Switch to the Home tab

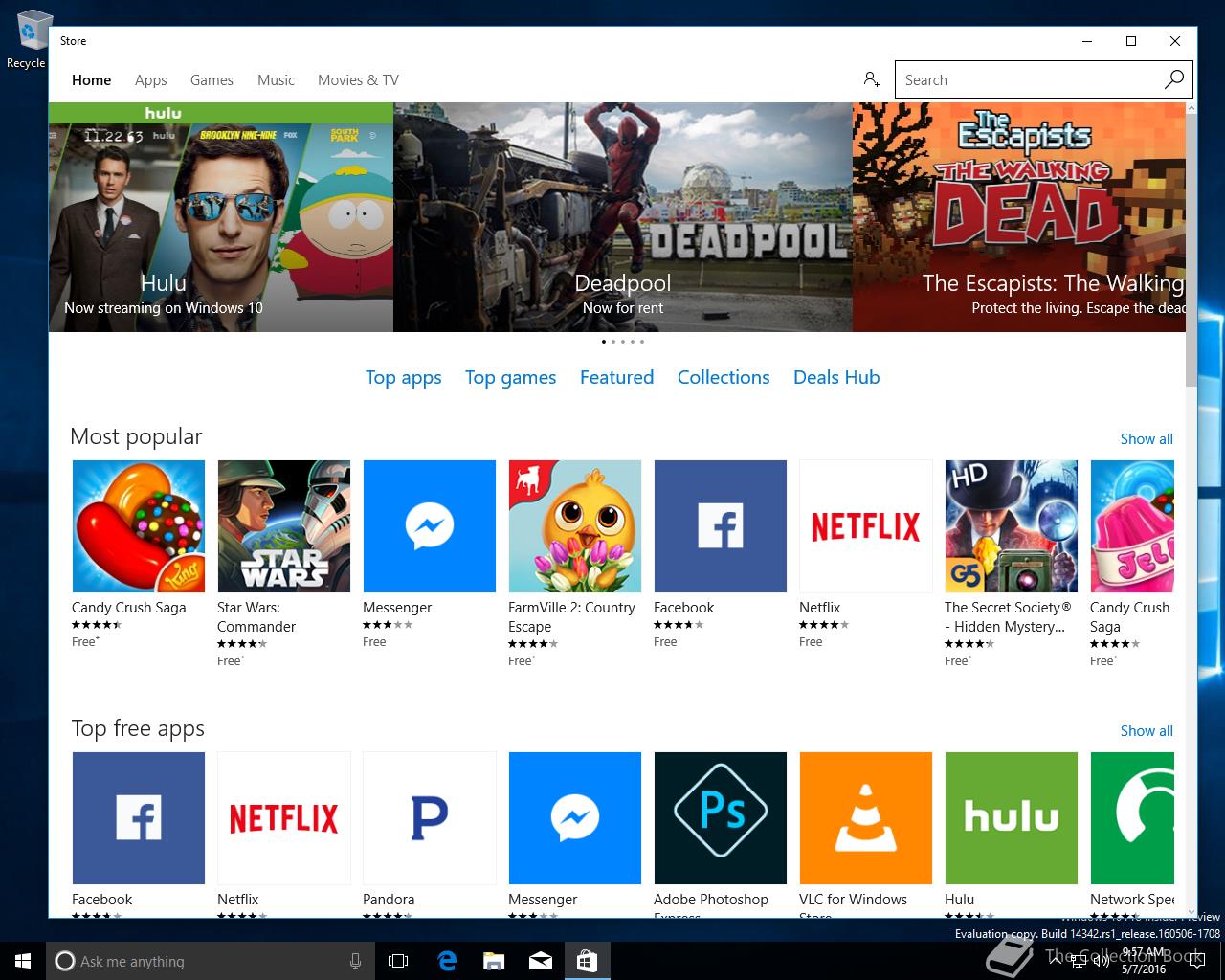click(92, 80)
